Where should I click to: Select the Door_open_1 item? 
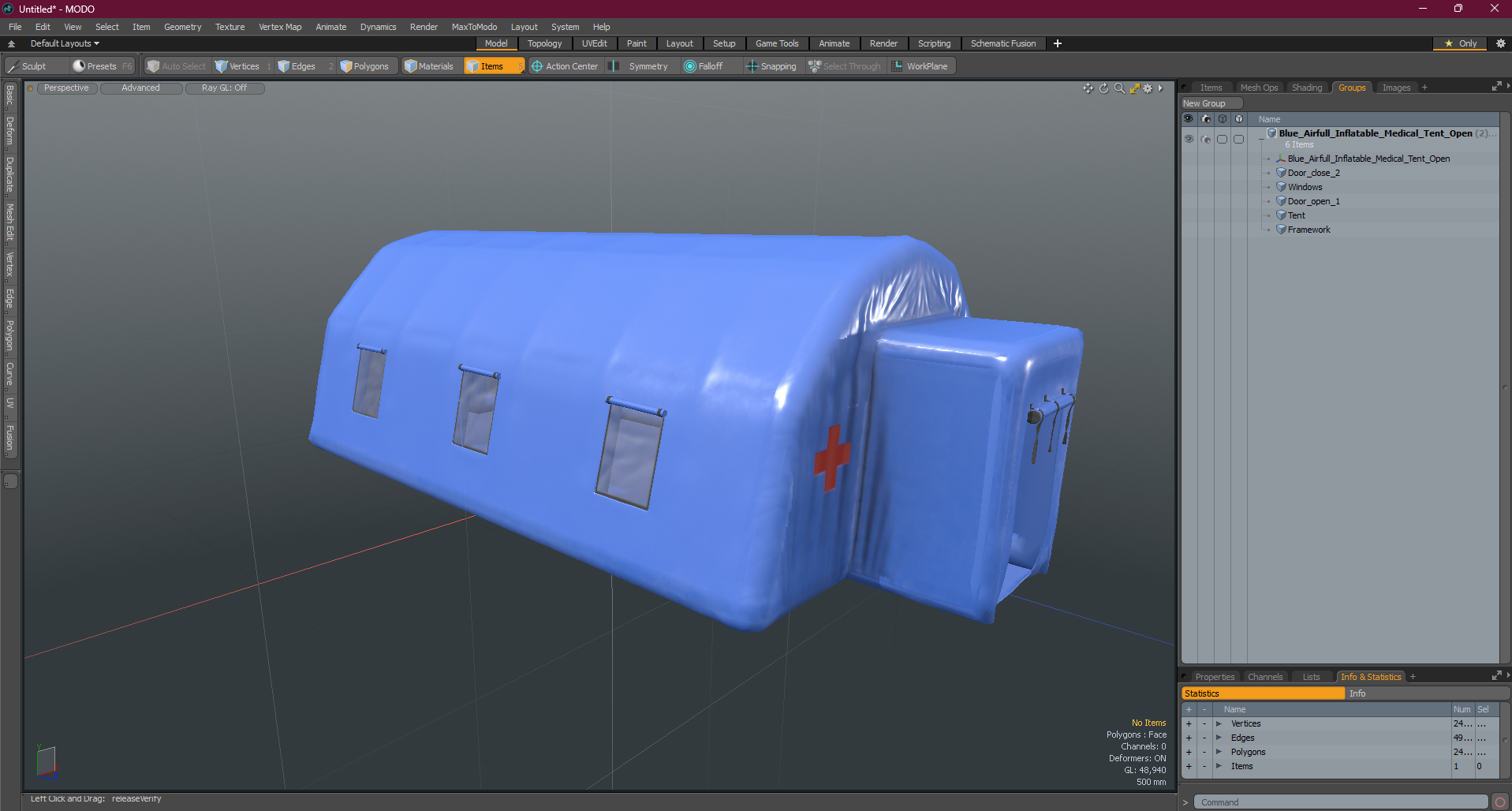1313,201
